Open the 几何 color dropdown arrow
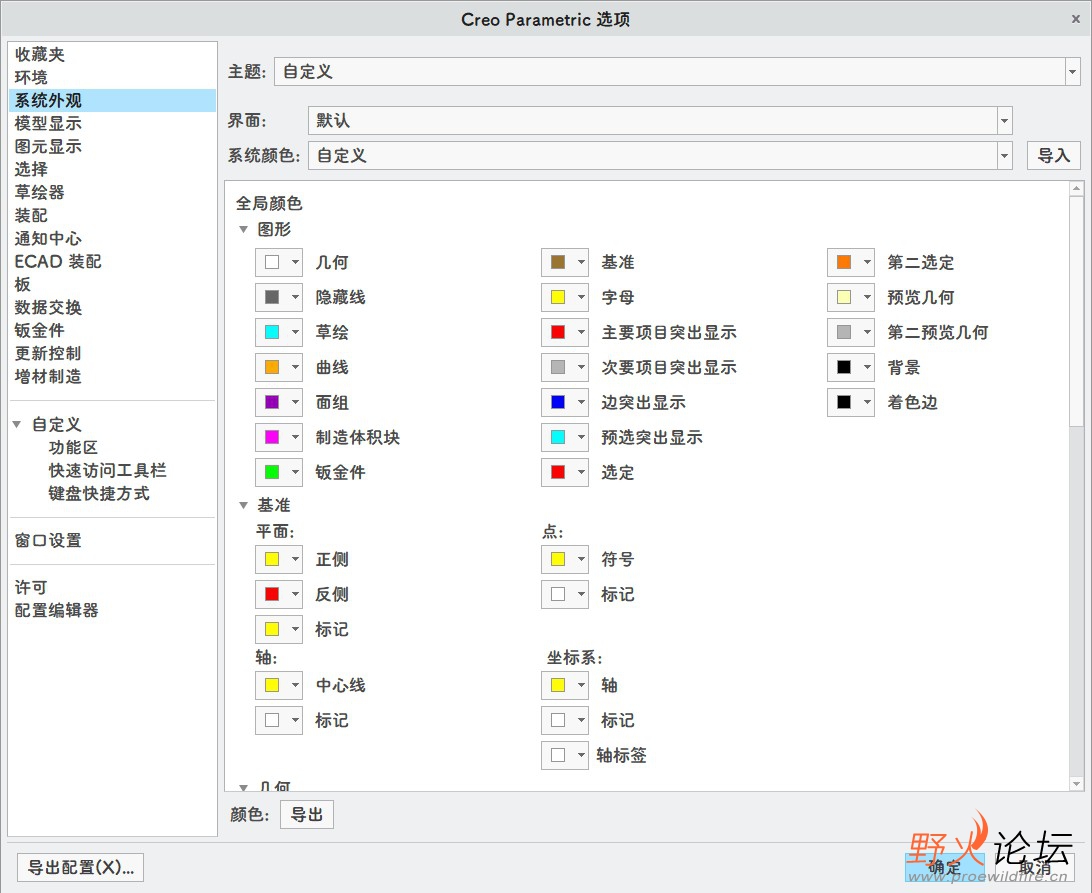 point(295,262)
